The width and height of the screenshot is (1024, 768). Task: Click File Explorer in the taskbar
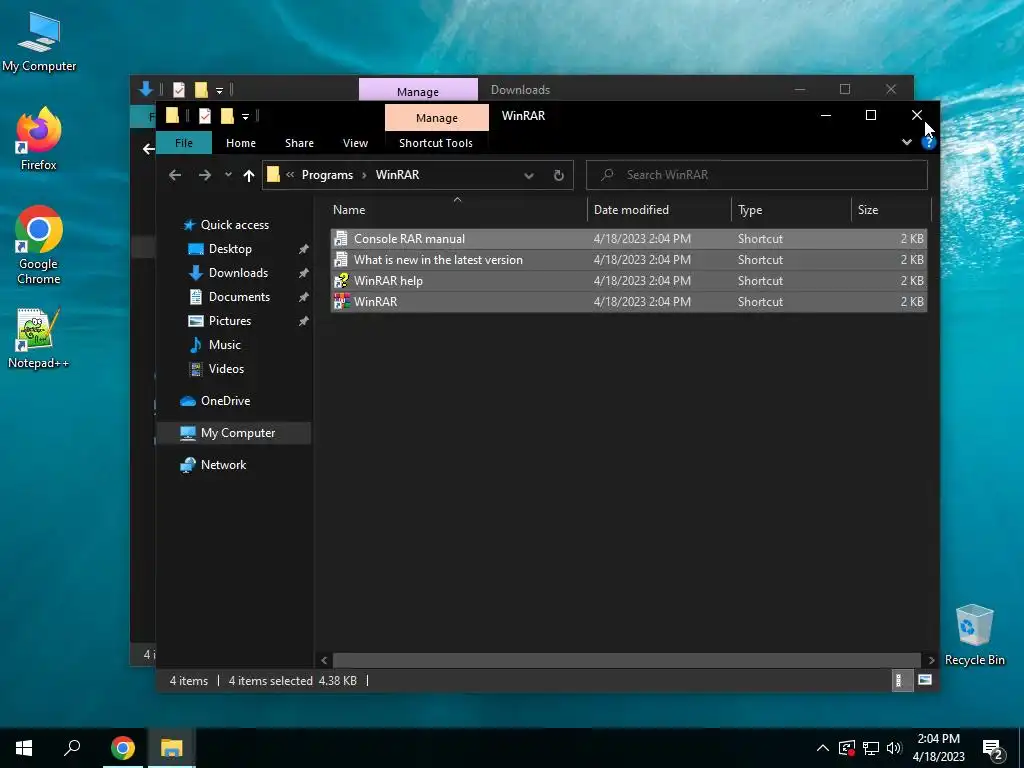(x=172, y=748)
